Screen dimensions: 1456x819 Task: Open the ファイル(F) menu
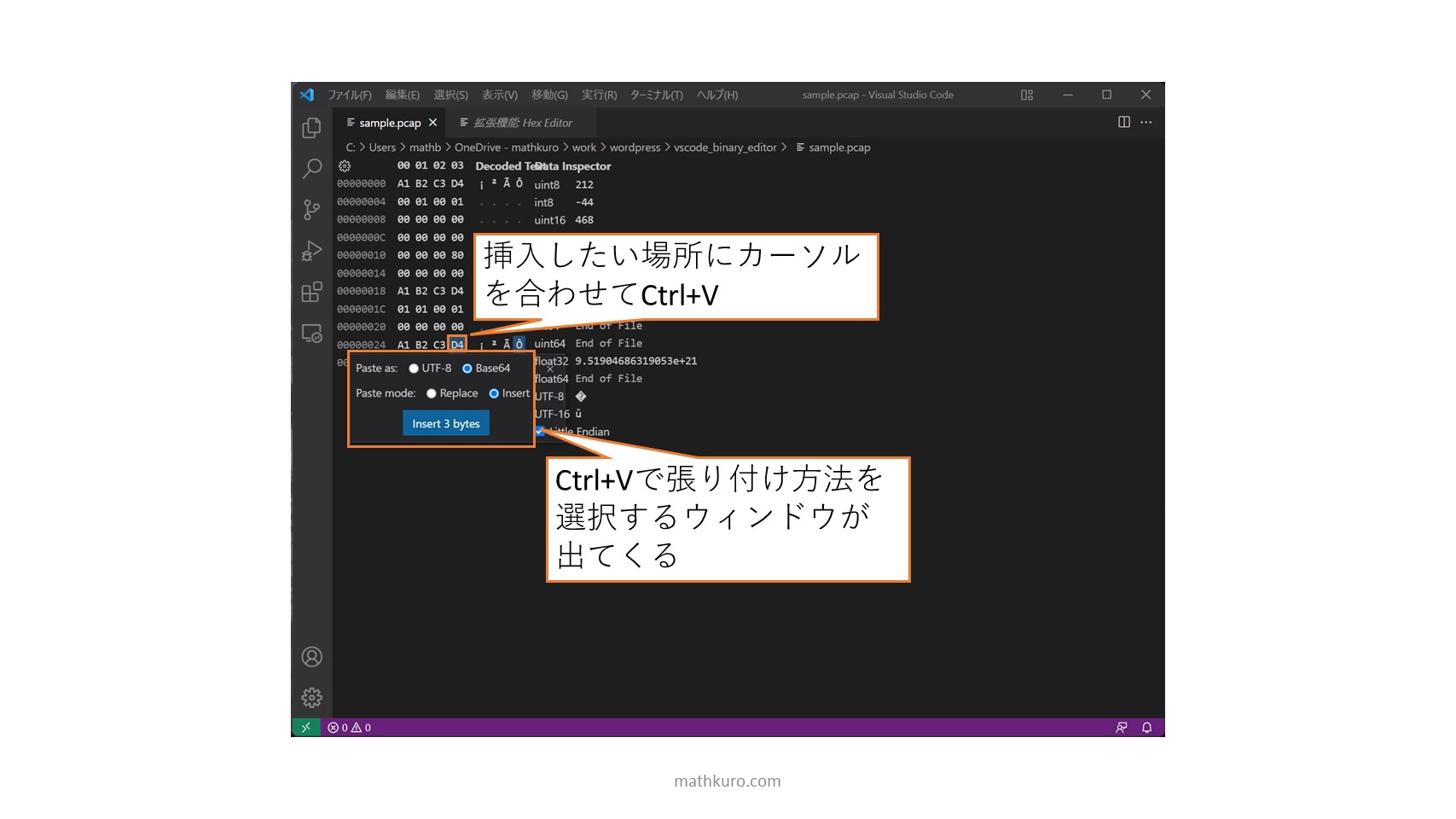pyautogui.click(x=350, y=95)
